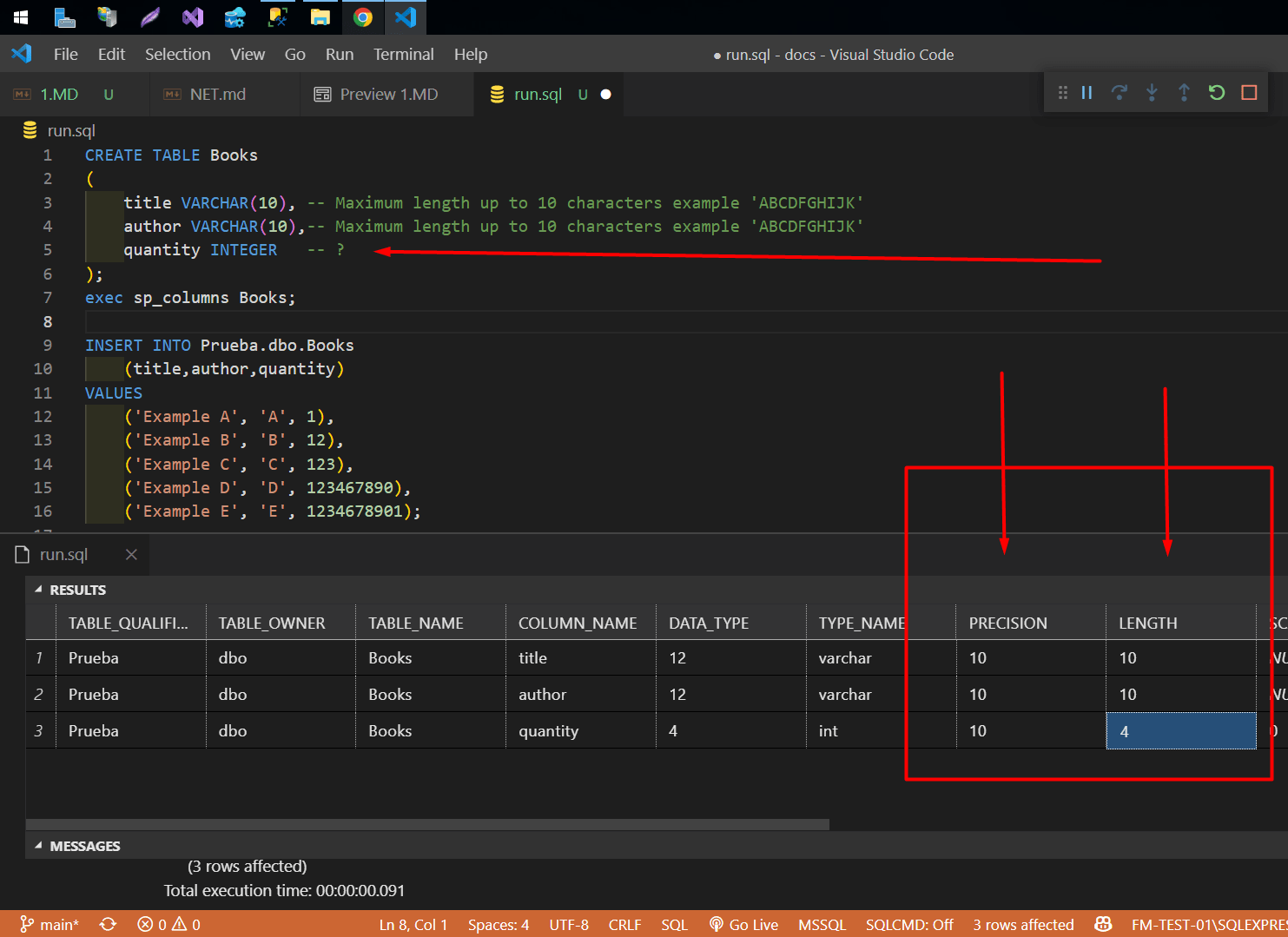Click the Step Into debug icon
Image resolution: width=1288 pixels, height=937 pixels.
pos(1152,92)
